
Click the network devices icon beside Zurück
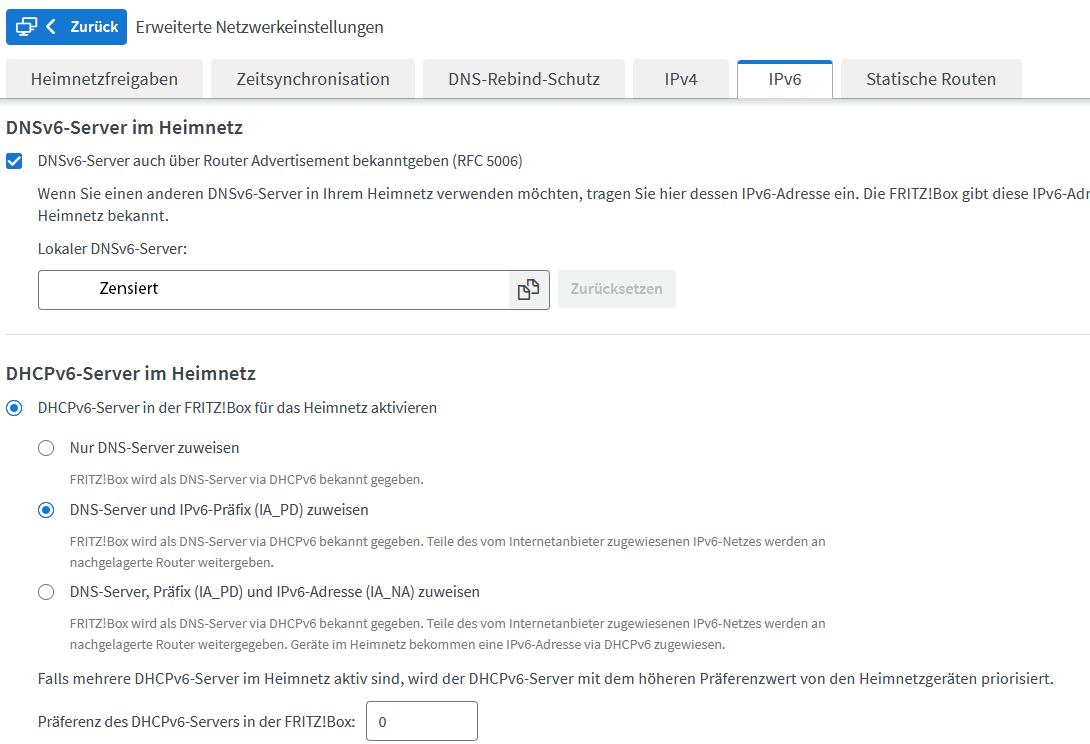26,26
